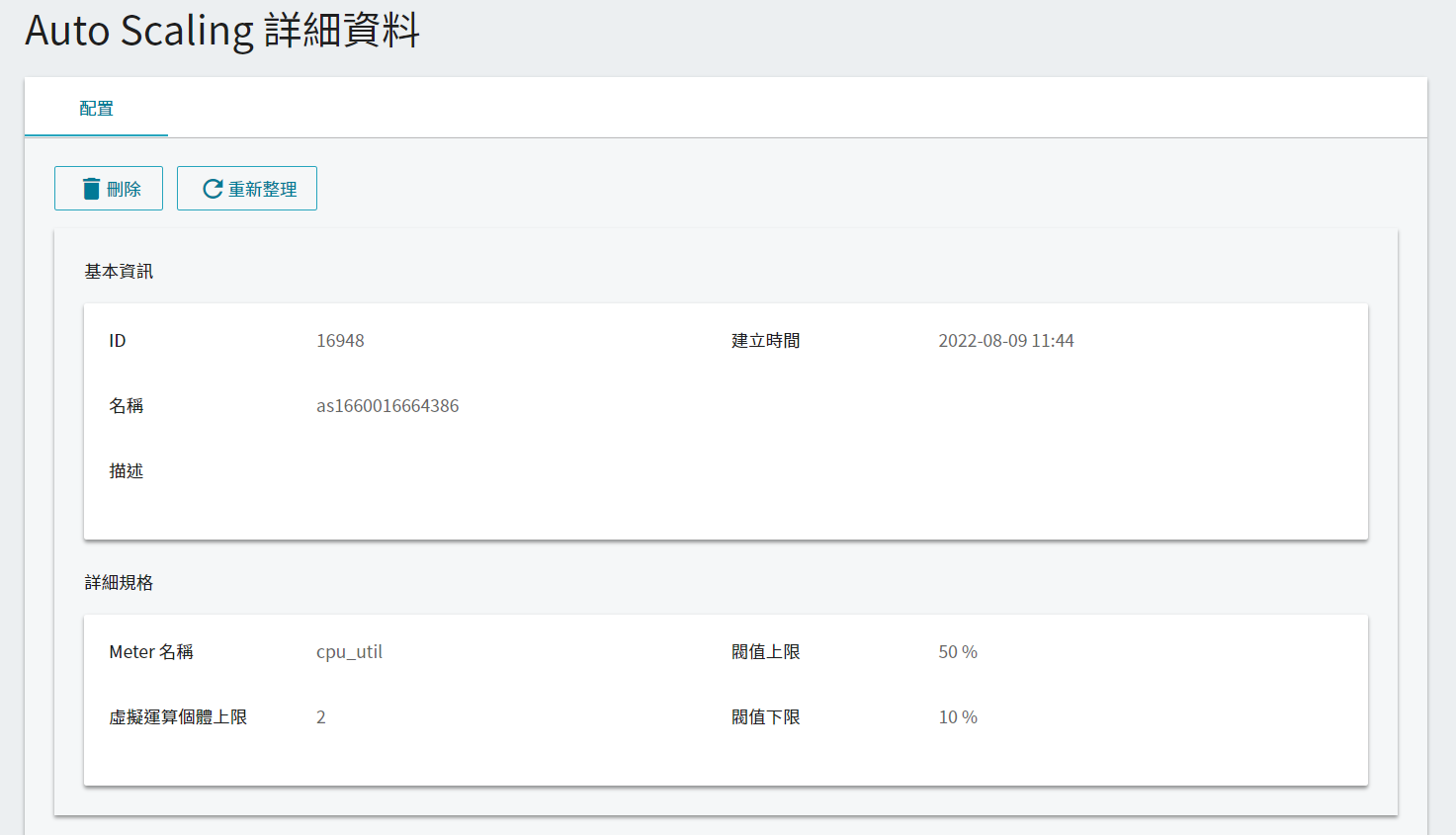Open the 配置 configuration tab
The image size is (1456, 835).
tap(96, 109)
